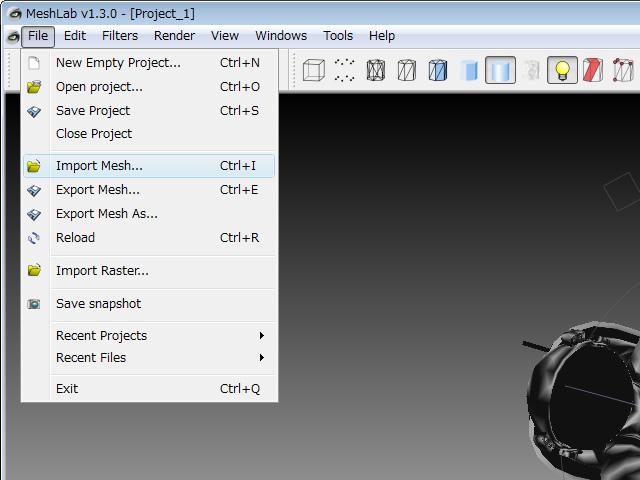This screenshot has height=480, width=640.
Task: Open the Help menu
Action: tap(382, 36)
